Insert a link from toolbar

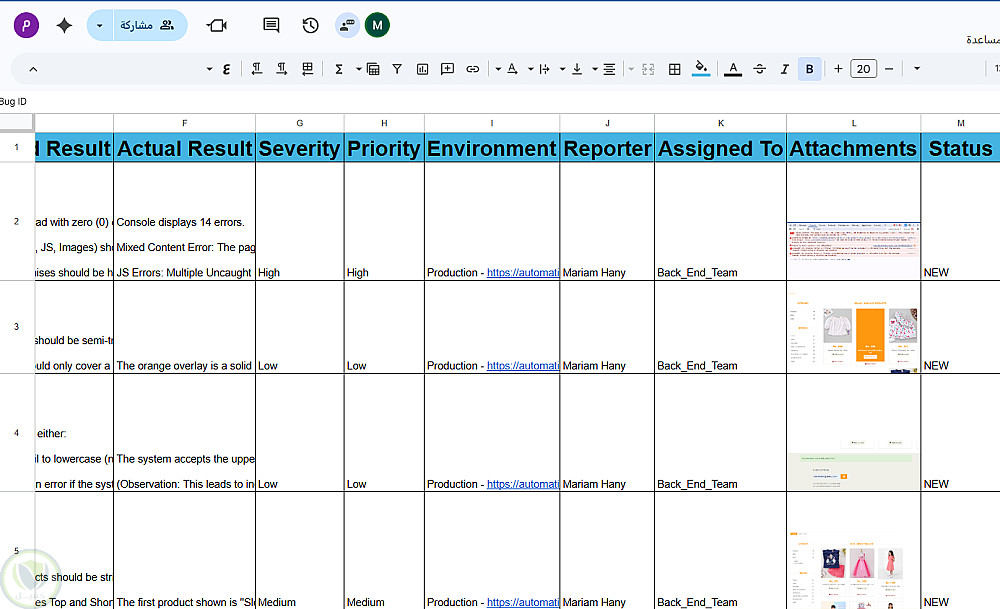pyautogui.click(x=473, y=69)
